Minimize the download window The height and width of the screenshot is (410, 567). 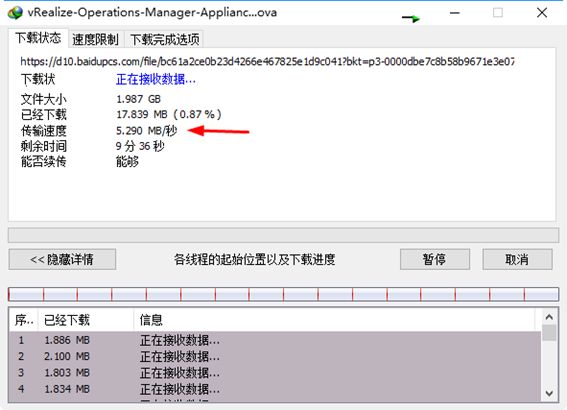pyautogui.click(x=455, y=13)
